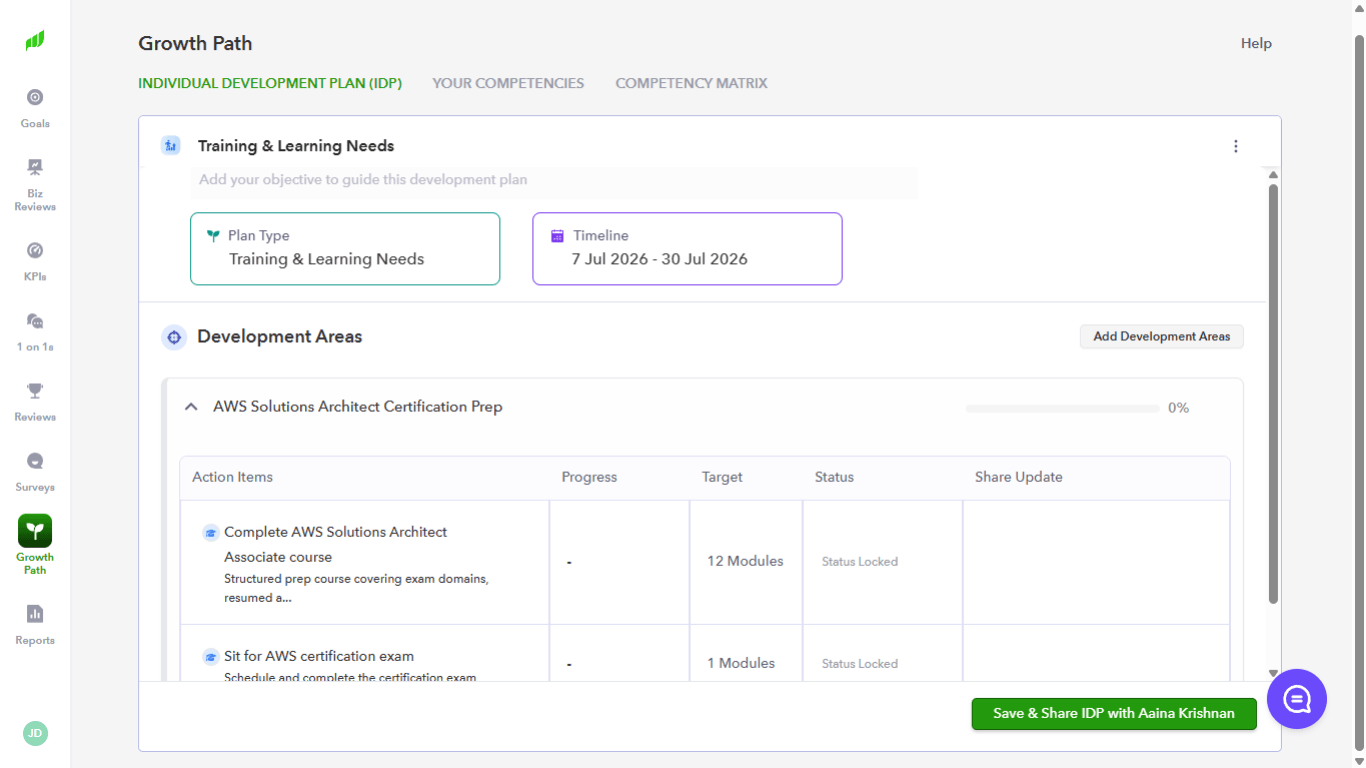Screen dimensions: 1366x768
Task: Open the chat support bubble
Action: pyautogui.click(x=1297, y=699)
